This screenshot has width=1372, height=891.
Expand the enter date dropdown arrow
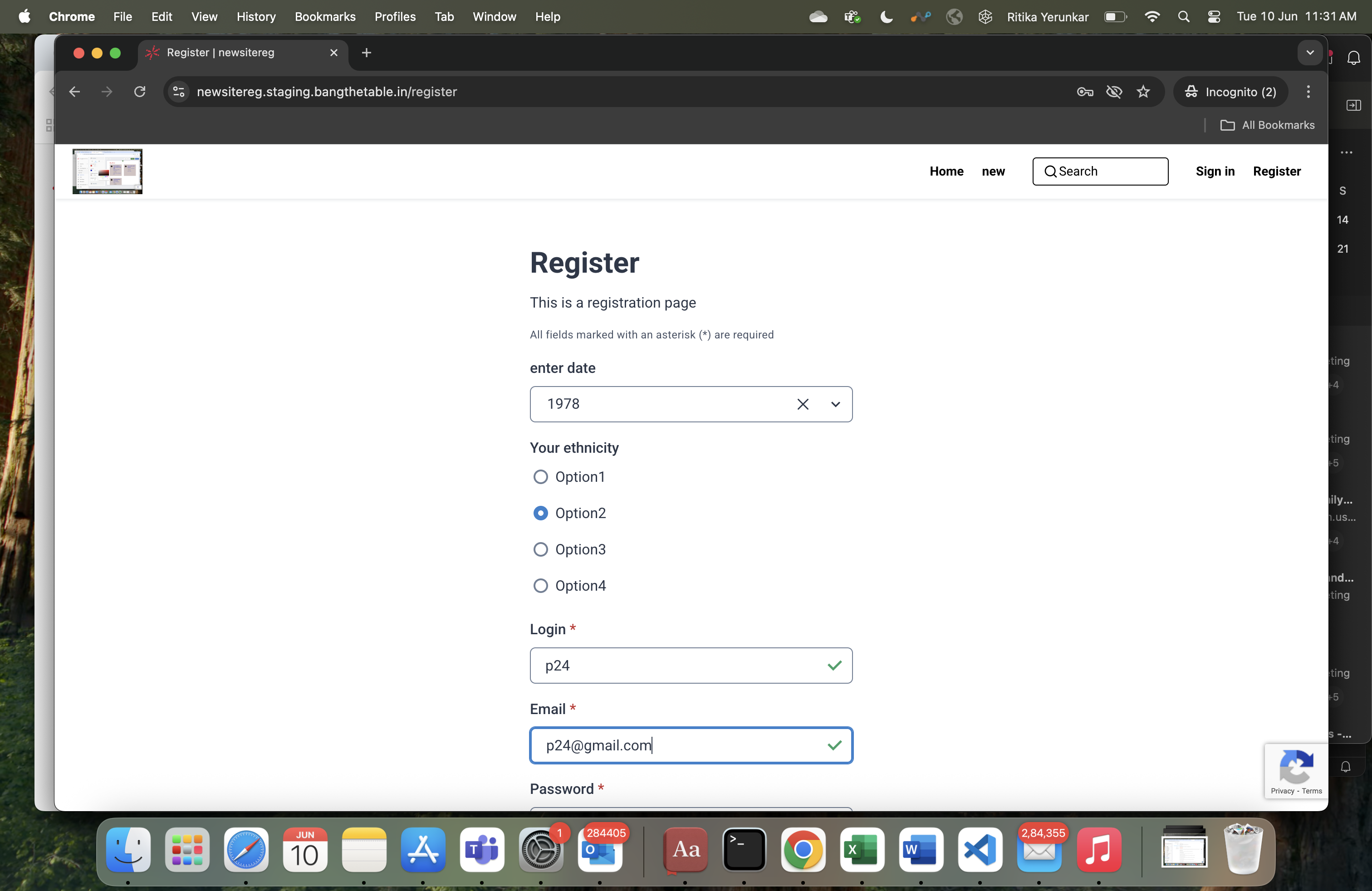pyautogui.click(x=835, y=404)
